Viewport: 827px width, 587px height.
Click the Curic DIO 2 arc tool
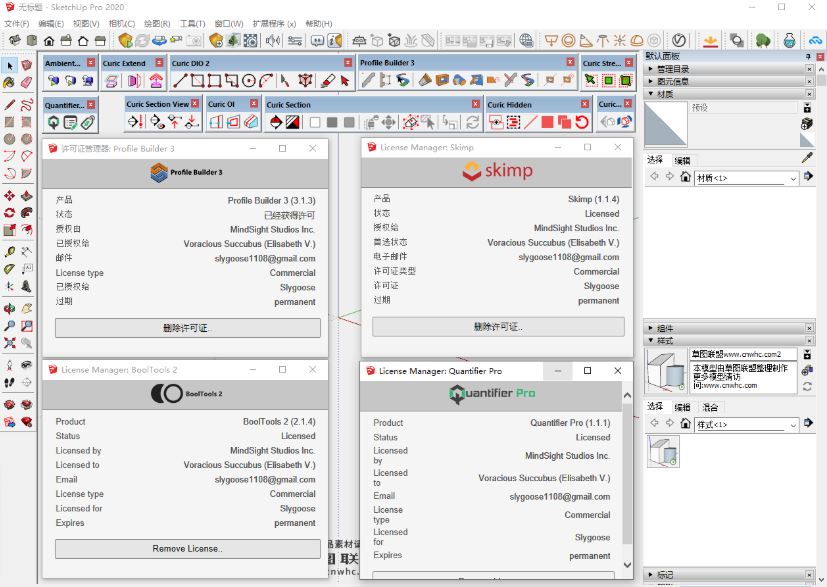266,80
